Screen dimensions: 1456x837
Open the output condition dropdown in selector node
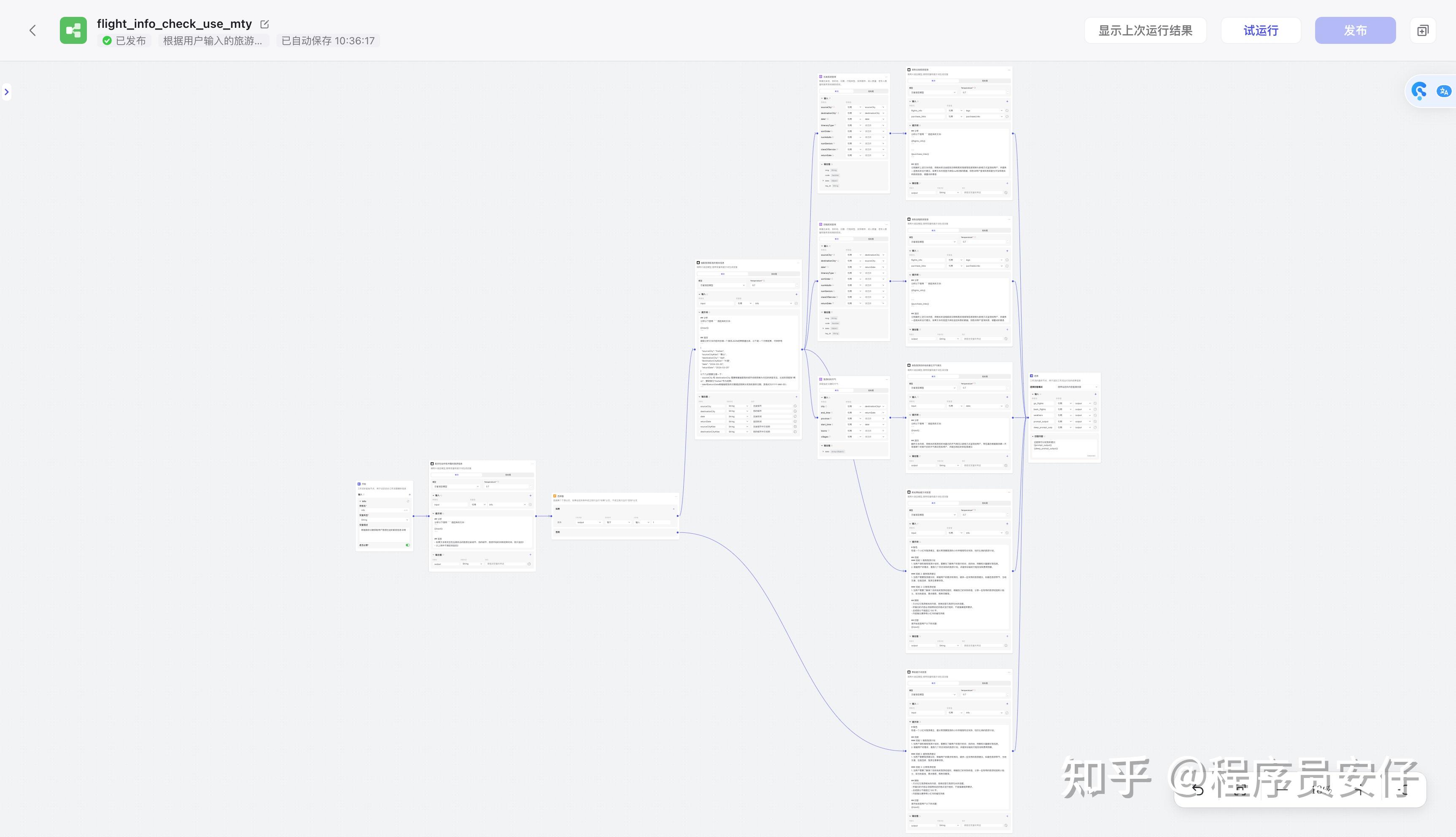(588, 522)
